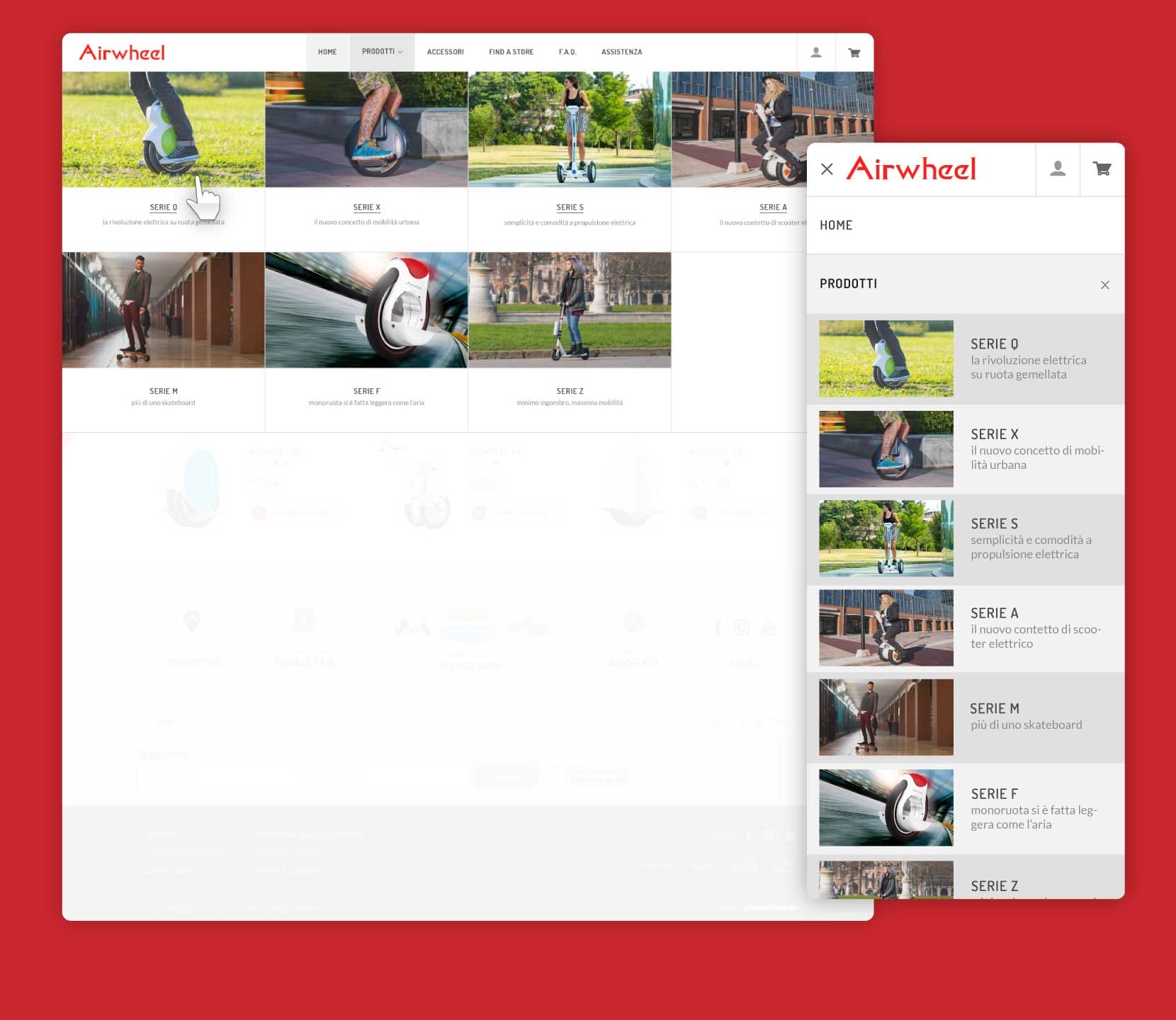Click the SERIE S segway photo in desktop grid
The width and height of the screenshot is (1176, 1020).
(570, 129)
